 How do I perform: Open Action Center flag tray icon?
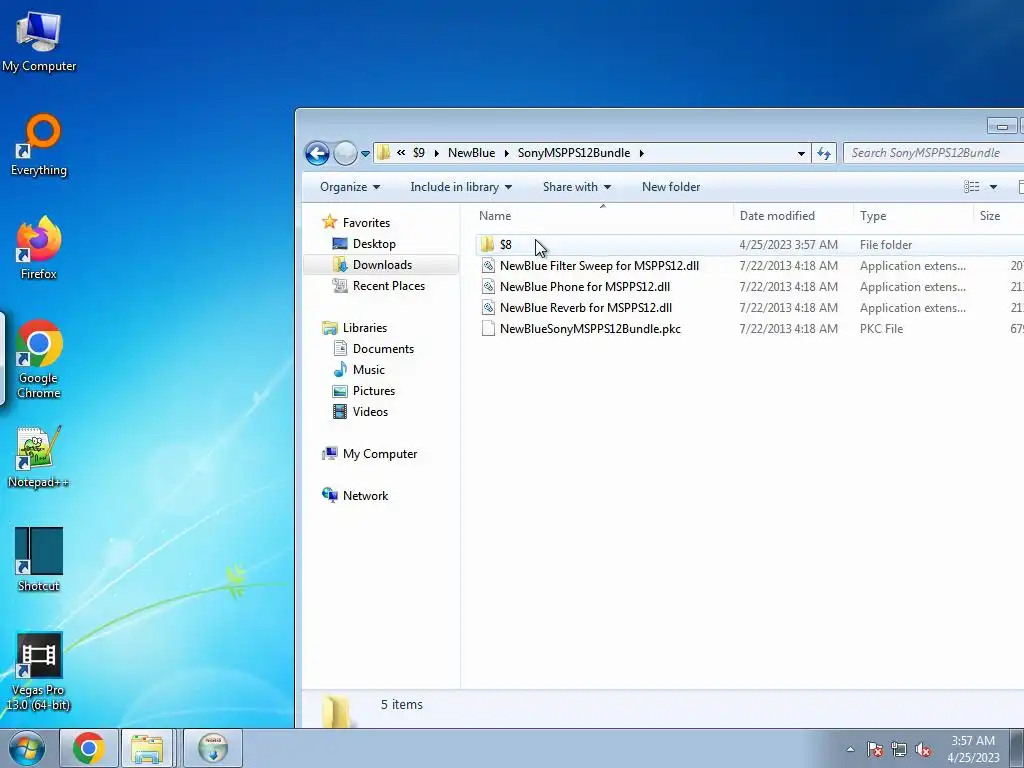coord(874,749)
